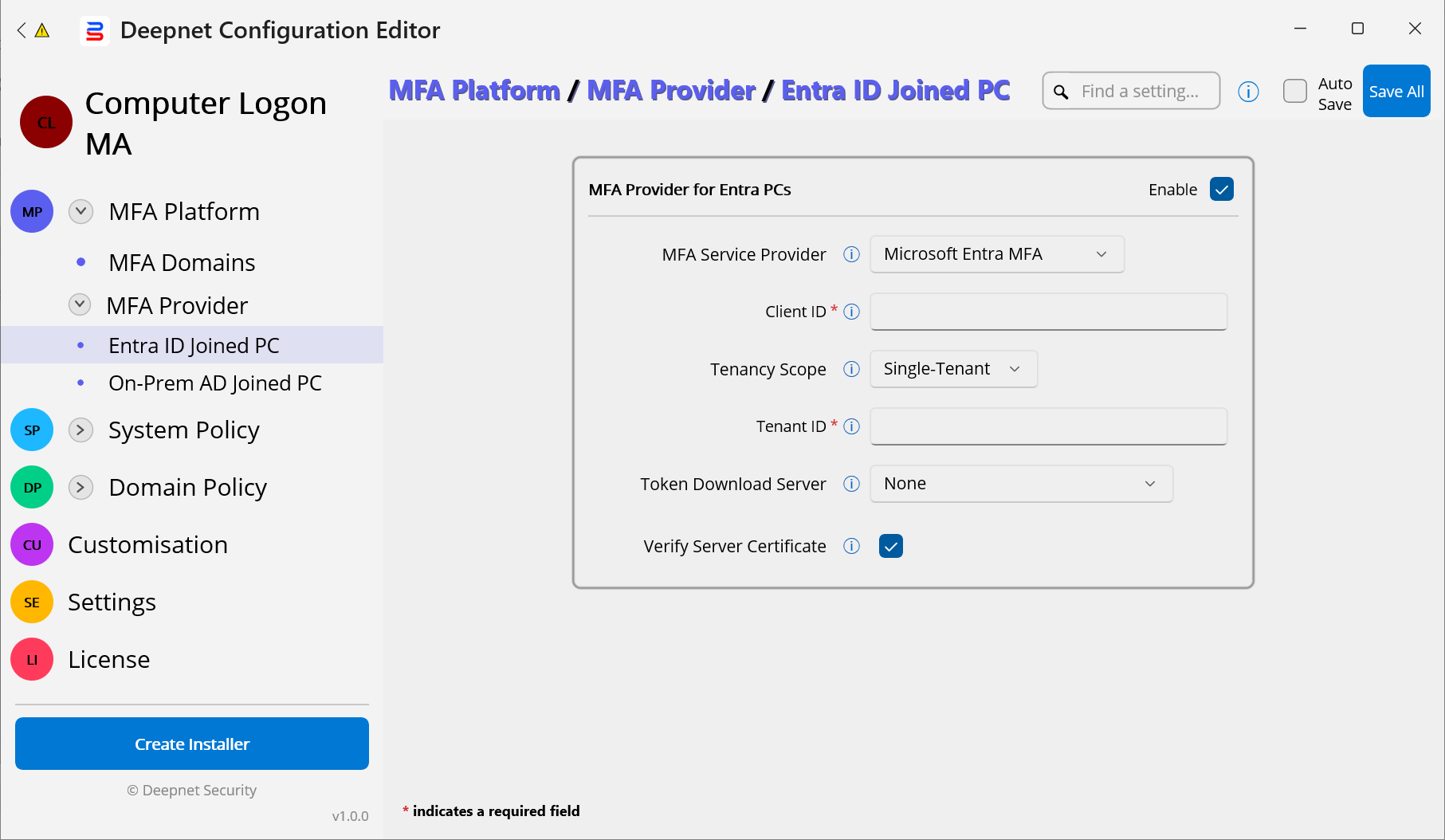Open the Customisation section

click(x=147, y=544)
